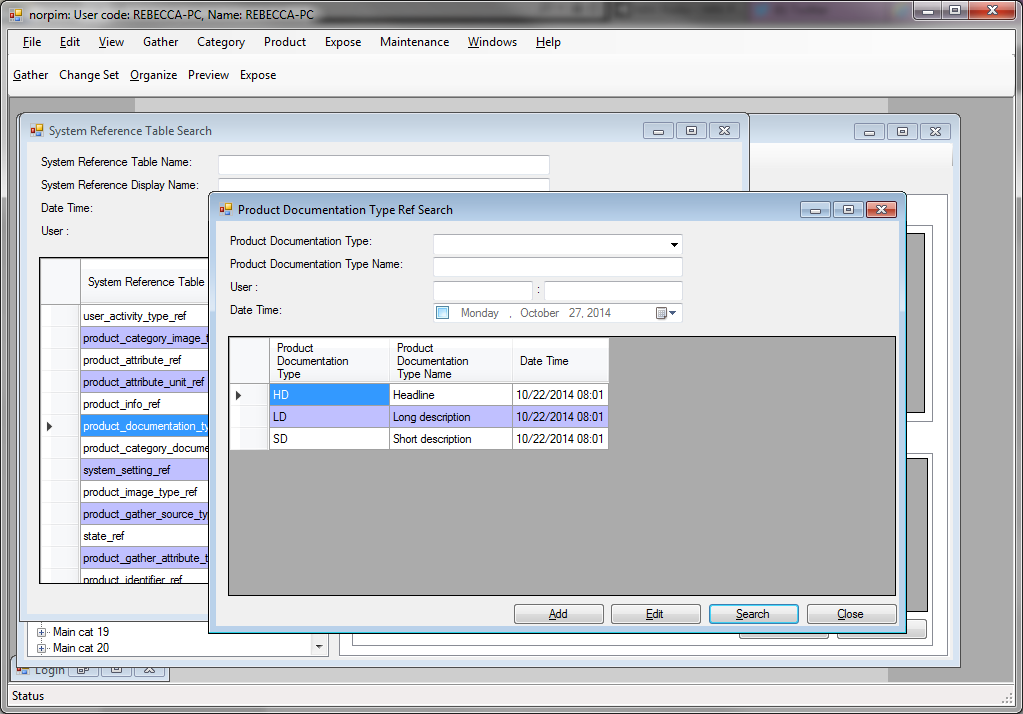Expand the Main cat 20 tree node

(42, 648)
